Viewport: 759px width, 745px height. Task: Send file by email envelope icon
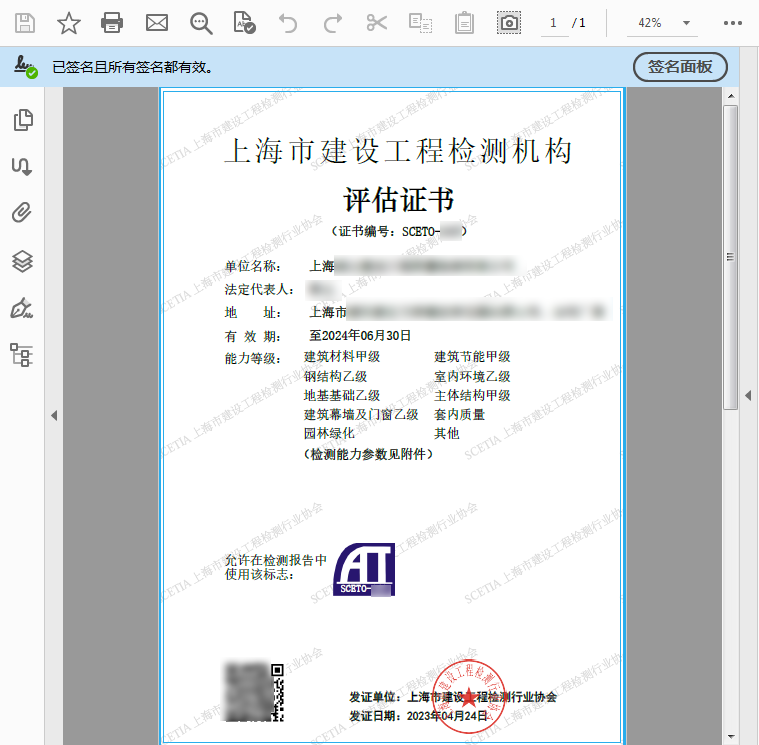[157, 22]
